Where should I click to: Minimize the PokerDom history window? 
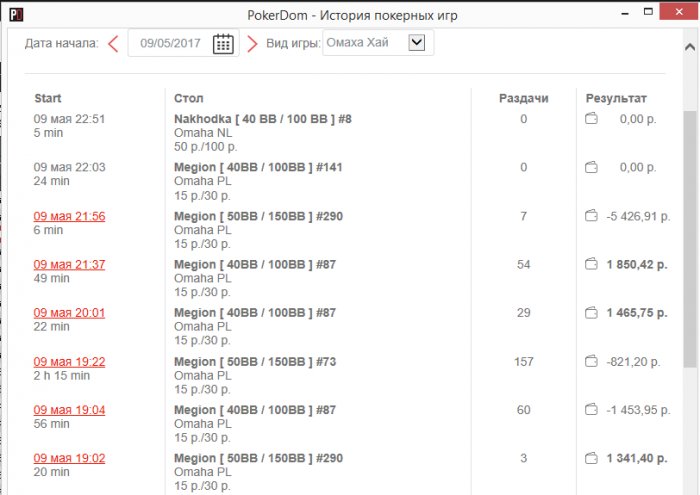click(x=625, y=13)
